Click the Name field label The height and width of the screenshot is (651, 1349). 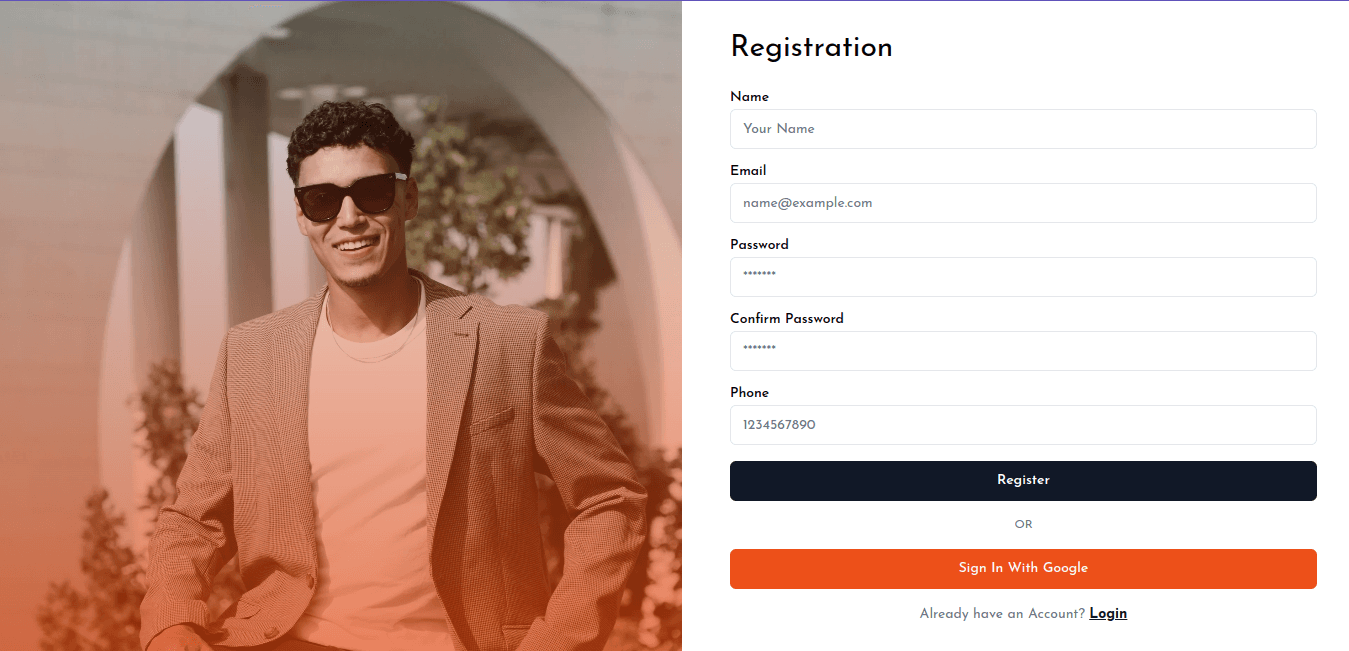tap(749, 97)
